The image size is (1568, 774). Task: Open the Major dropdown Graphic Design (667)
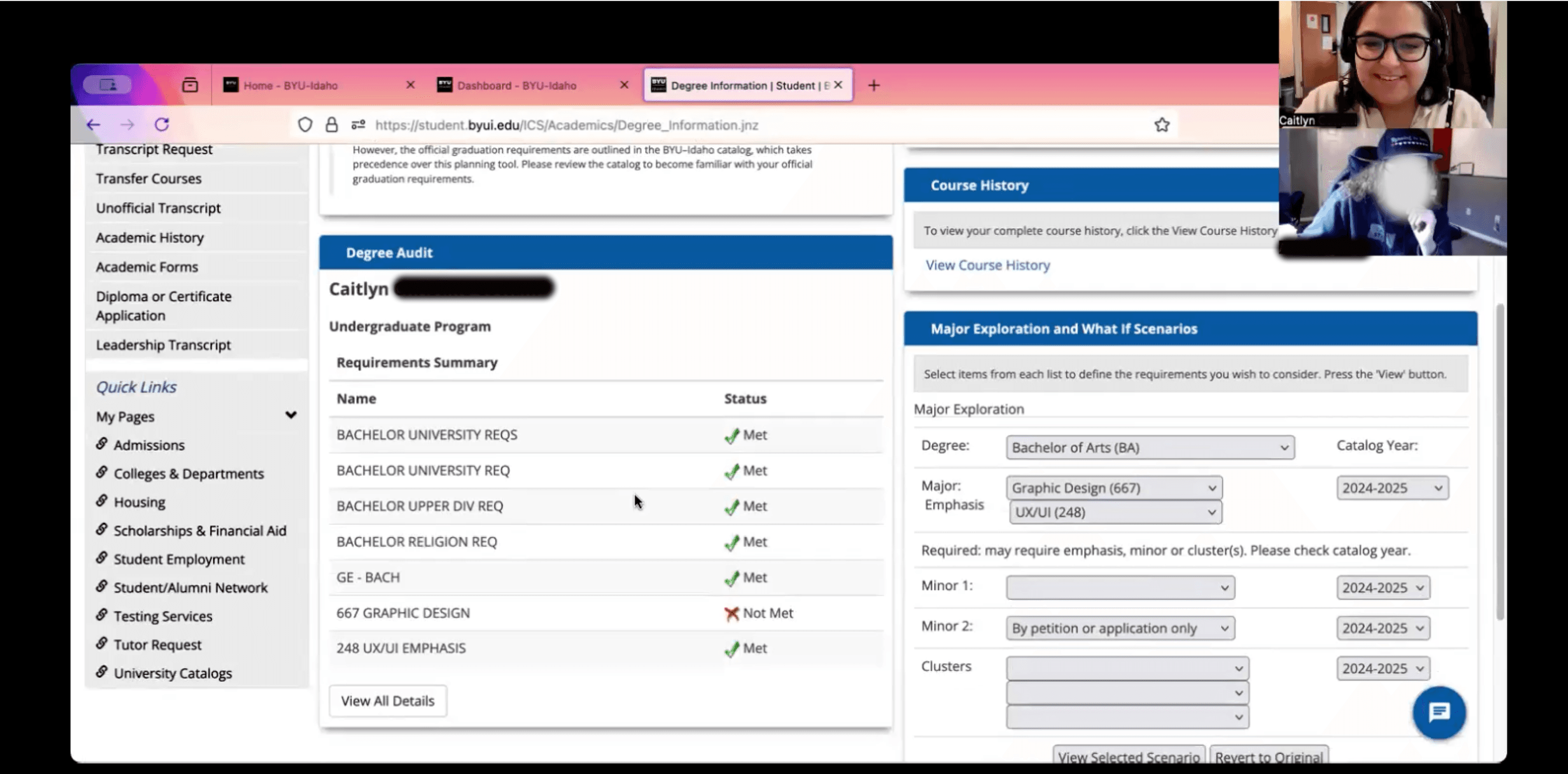pyautogui.click(x=1114, y=488)
